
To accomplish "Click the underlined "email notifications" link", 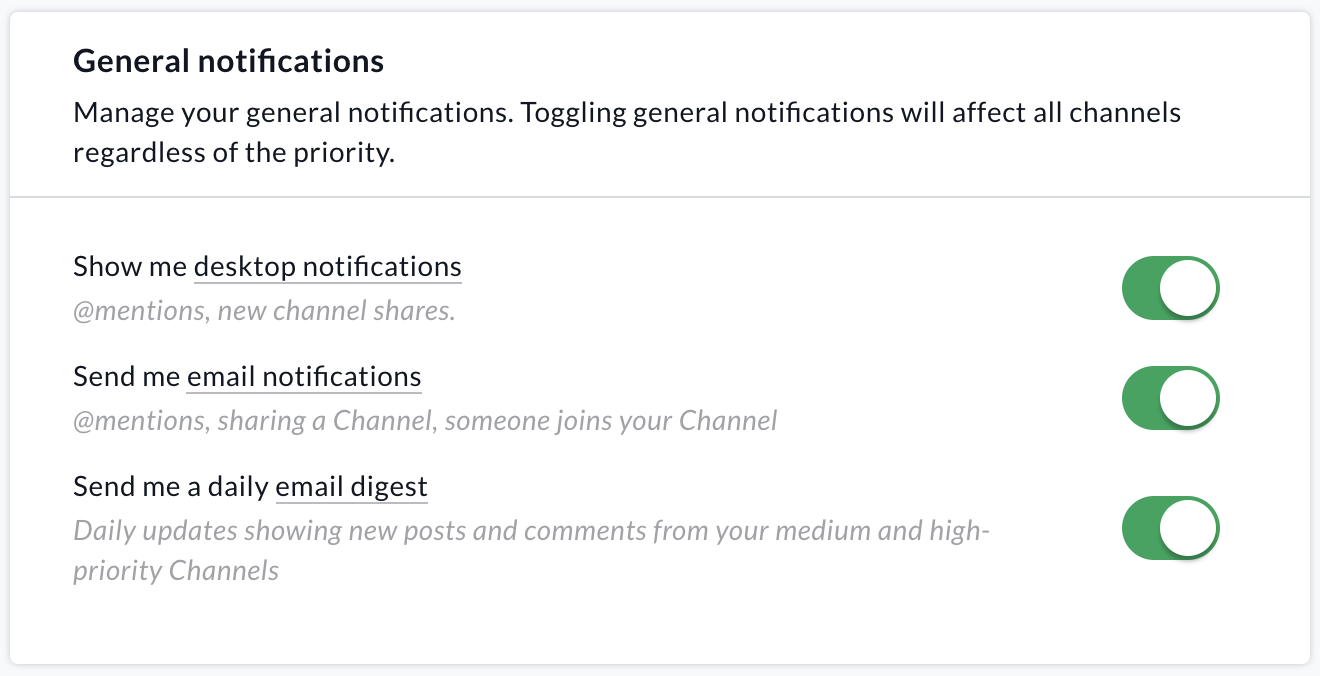I will tap(304, 377).
